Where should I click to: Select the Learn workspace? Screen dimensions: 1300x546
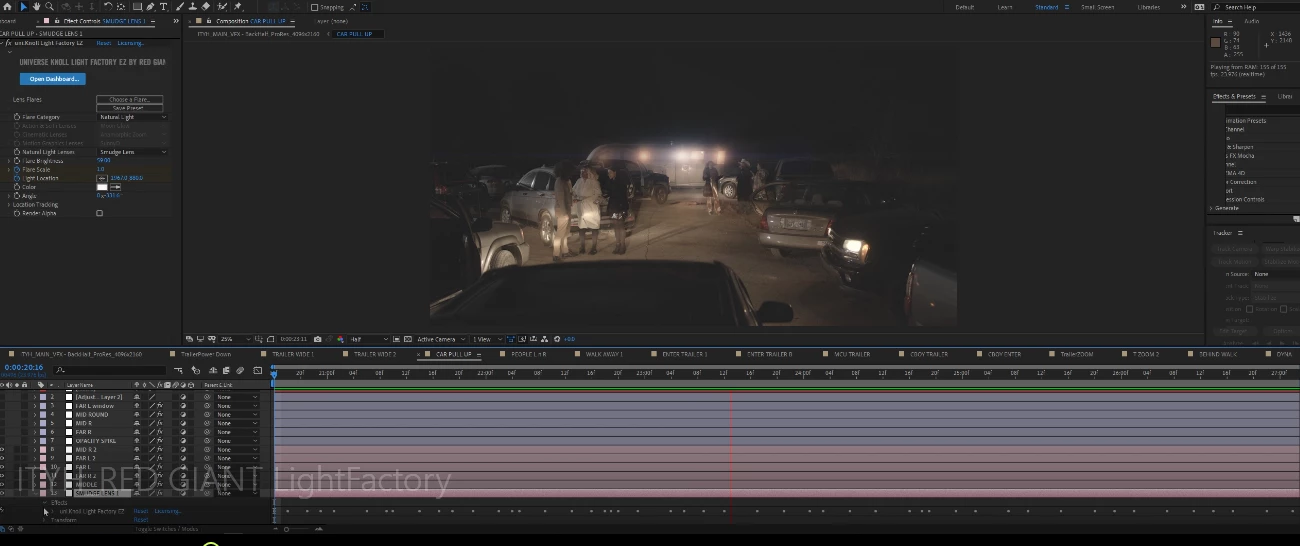click(1005, 7)
